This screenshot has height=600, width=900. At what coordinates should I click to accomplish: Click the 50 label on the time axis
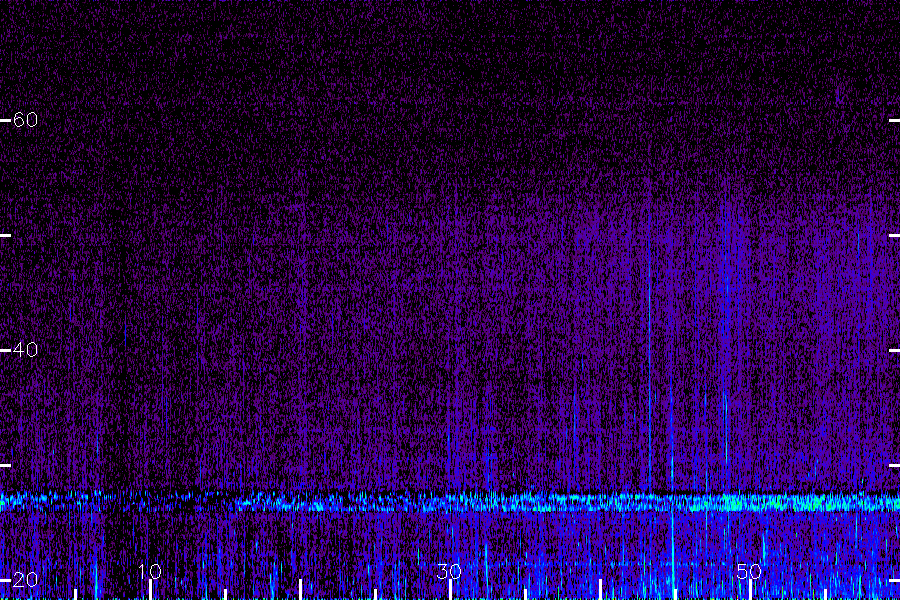click(749, 571)
